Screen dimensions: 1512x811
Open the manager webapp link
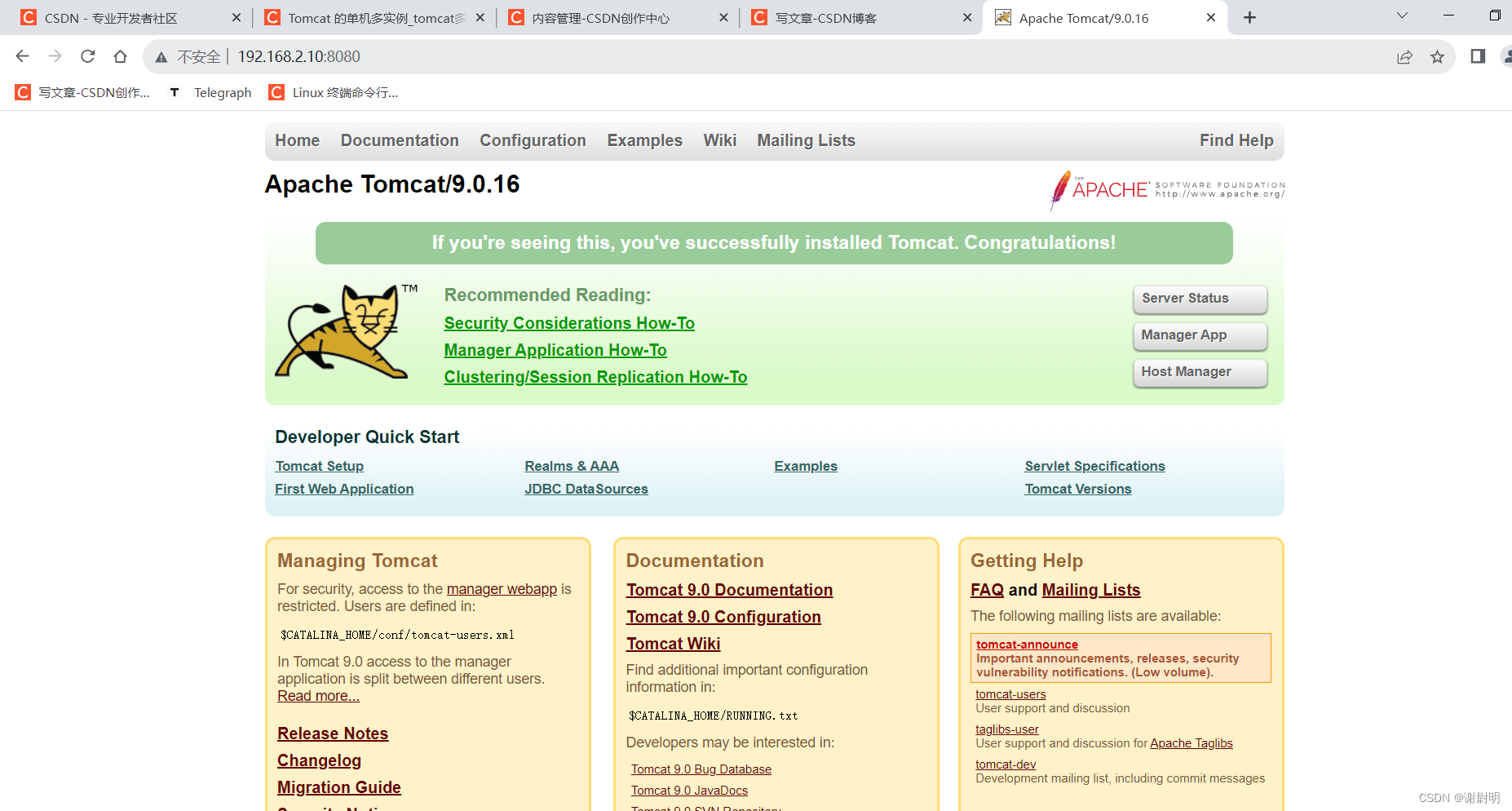tap(502, 589)
